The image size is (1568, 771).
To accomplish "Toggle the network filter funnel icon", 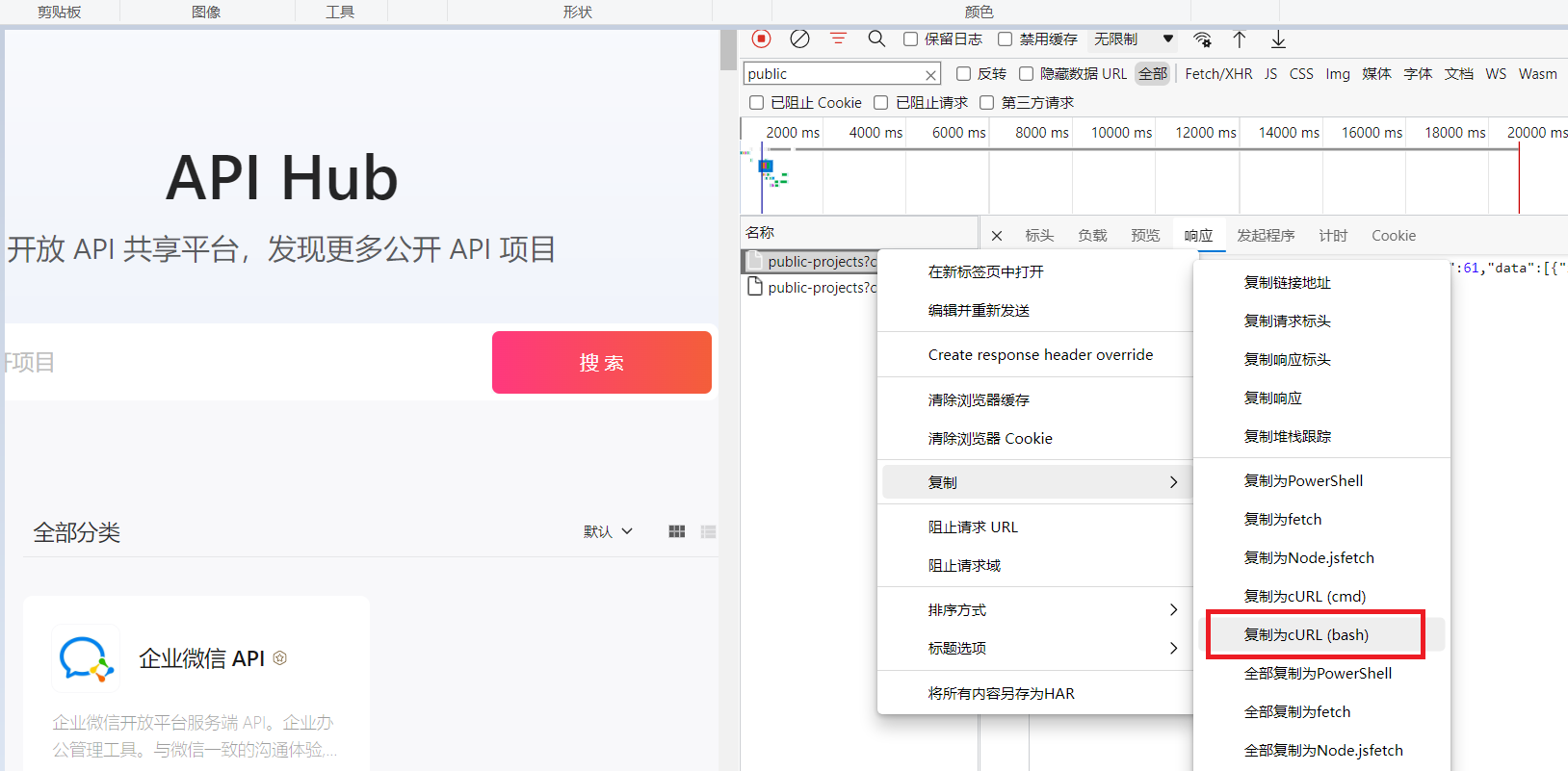I will [838, 39].
